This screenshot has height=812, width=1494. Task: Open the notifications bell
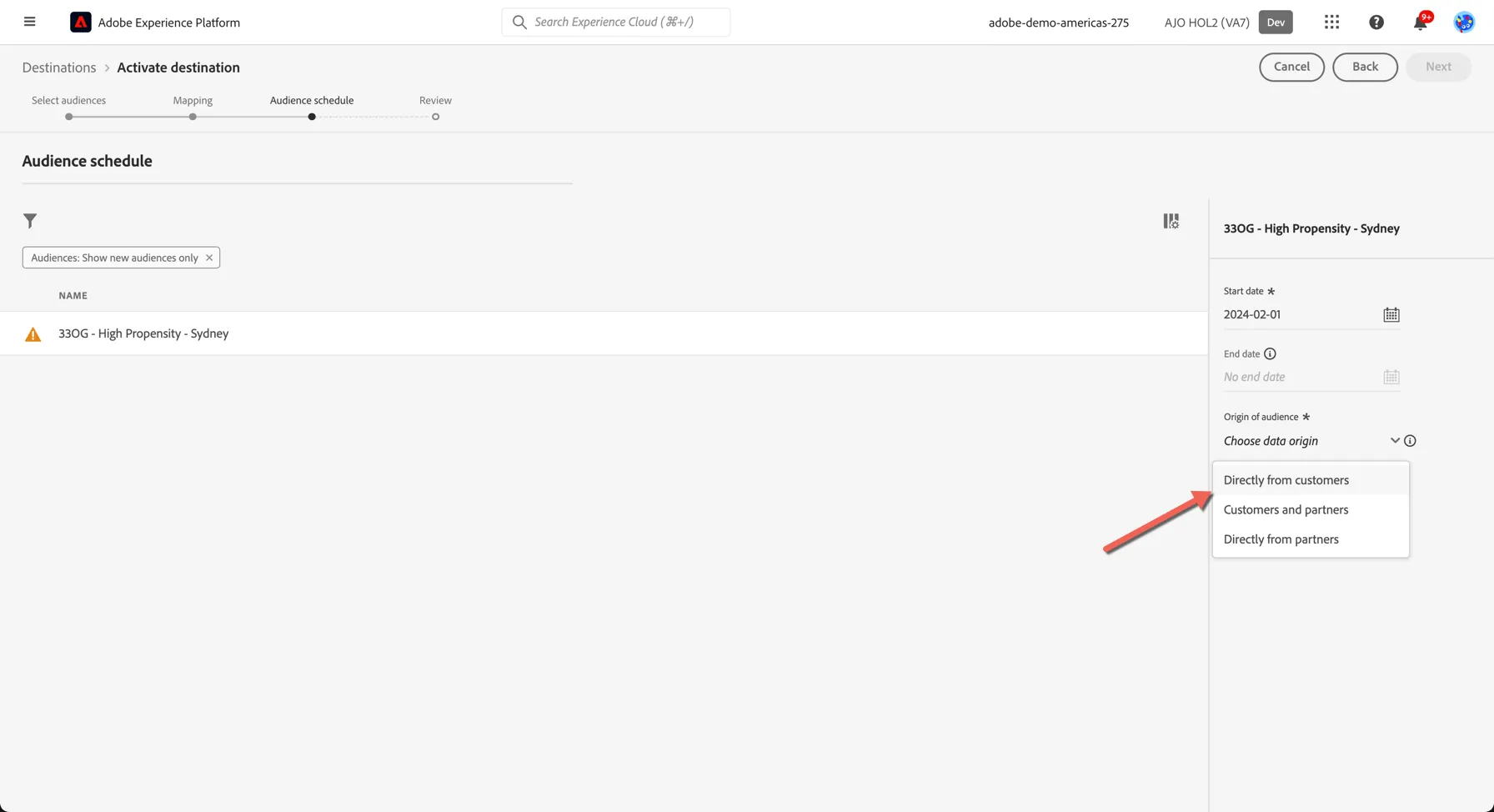click(x=1421, y=23)
